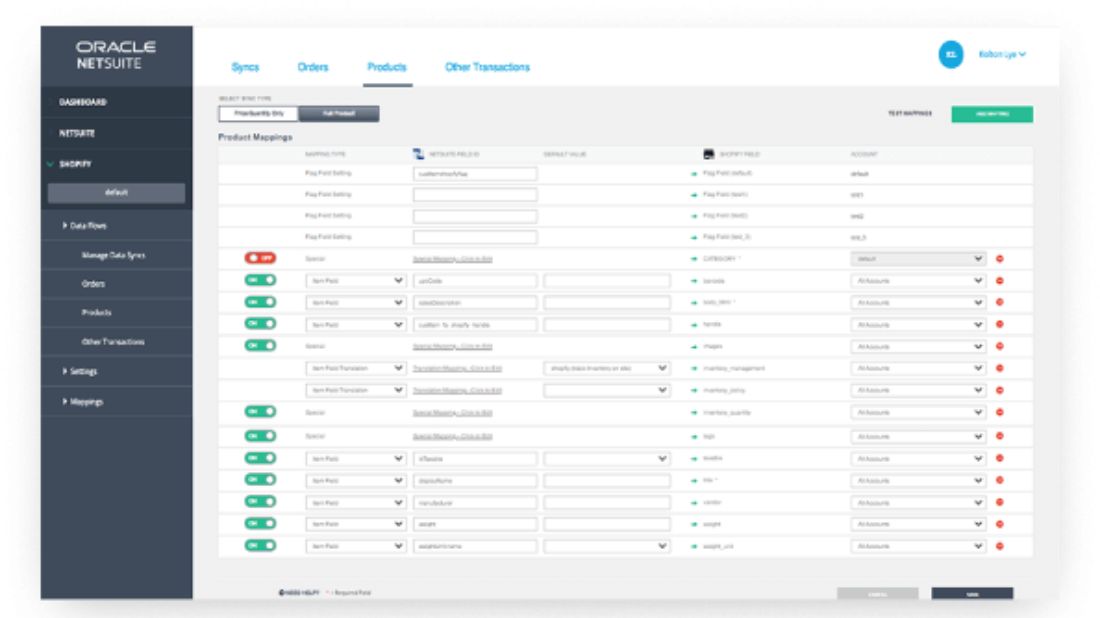This screenshot has height=618, width=1100.
Task: Toggle off the barcode mapping switch
Action: tap(260, 281)
